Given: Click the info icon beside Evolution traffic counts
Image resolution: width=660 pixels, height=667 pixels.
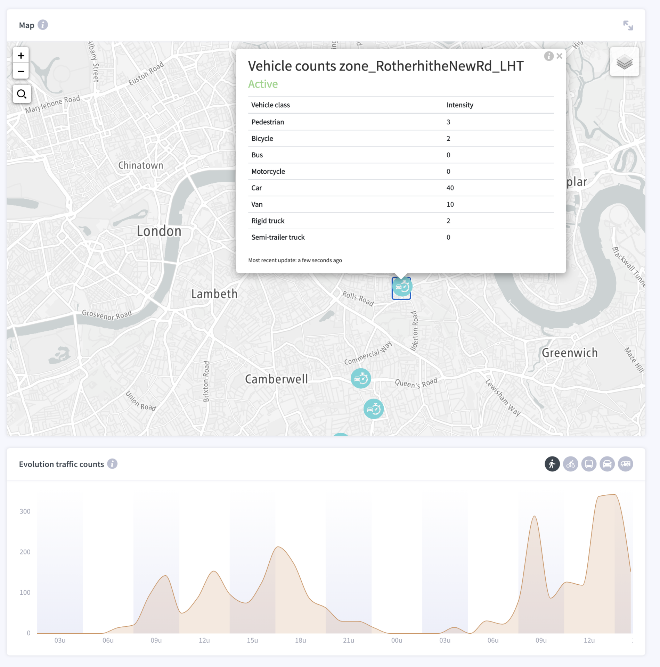Looking at the screenshot, I should [x=113, y=464].
